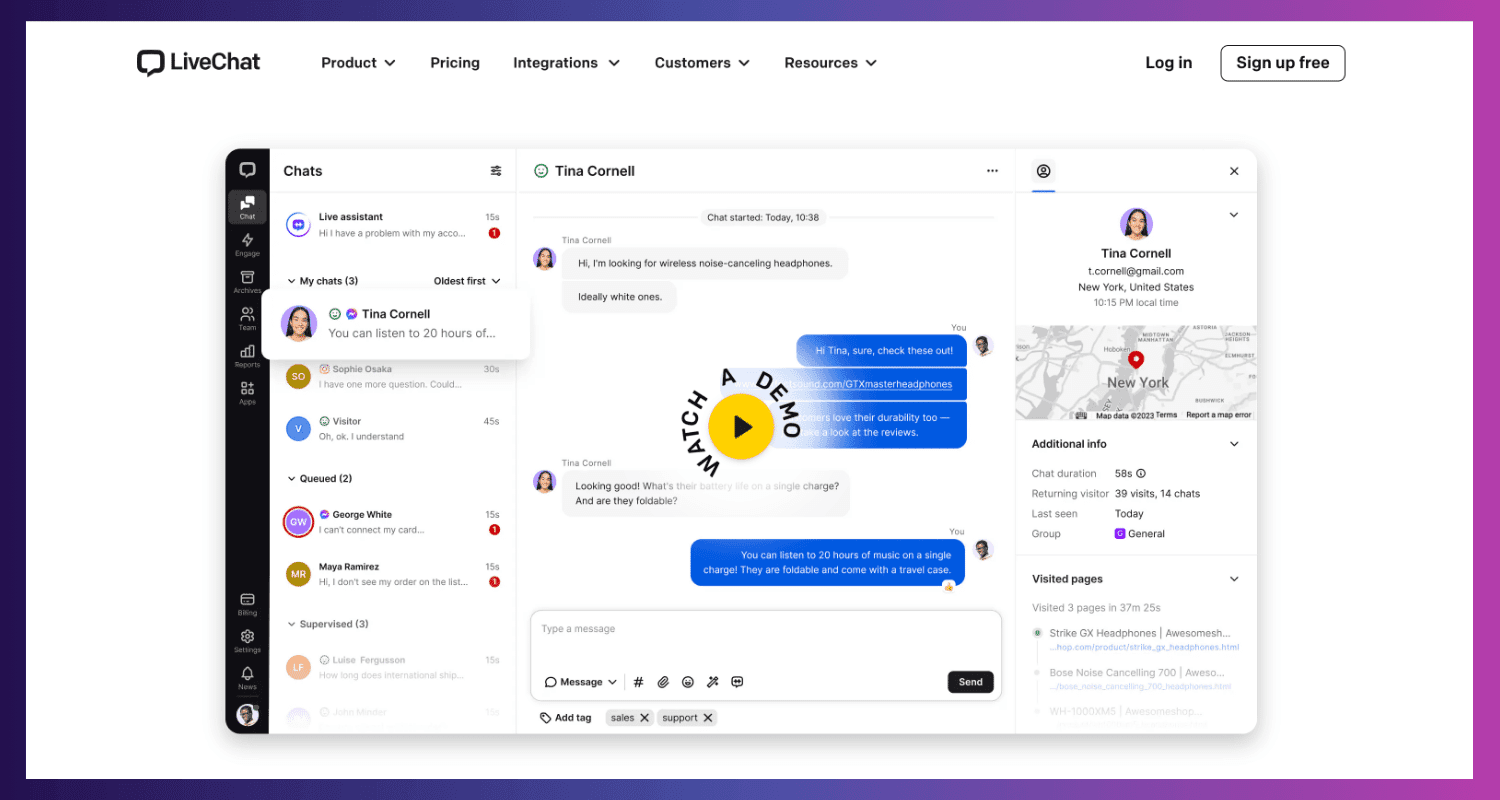
Task: Click the agent avatar at sidebar bottom
Action: pos(247,715)
